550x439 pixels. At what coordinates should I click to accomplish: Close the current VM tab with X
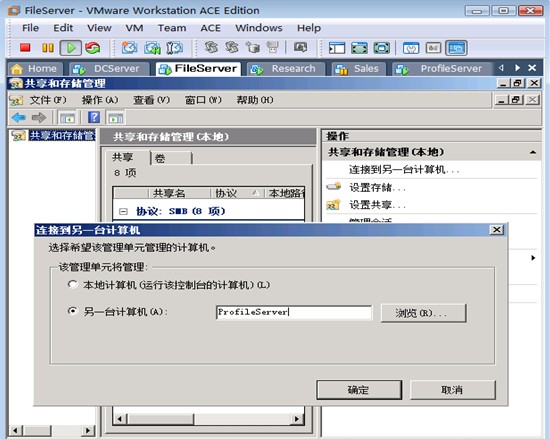pos(532,68)
